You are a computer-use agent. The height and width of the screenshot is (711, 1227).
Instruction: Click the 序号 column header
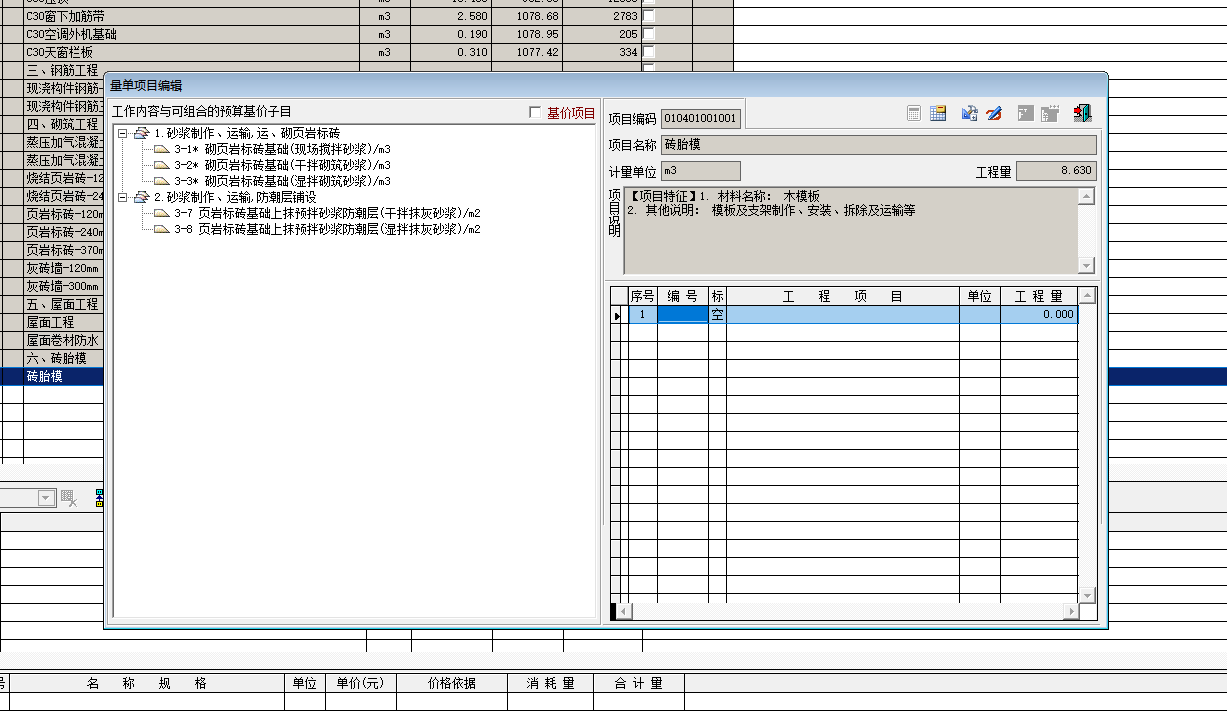click(642, 297)
